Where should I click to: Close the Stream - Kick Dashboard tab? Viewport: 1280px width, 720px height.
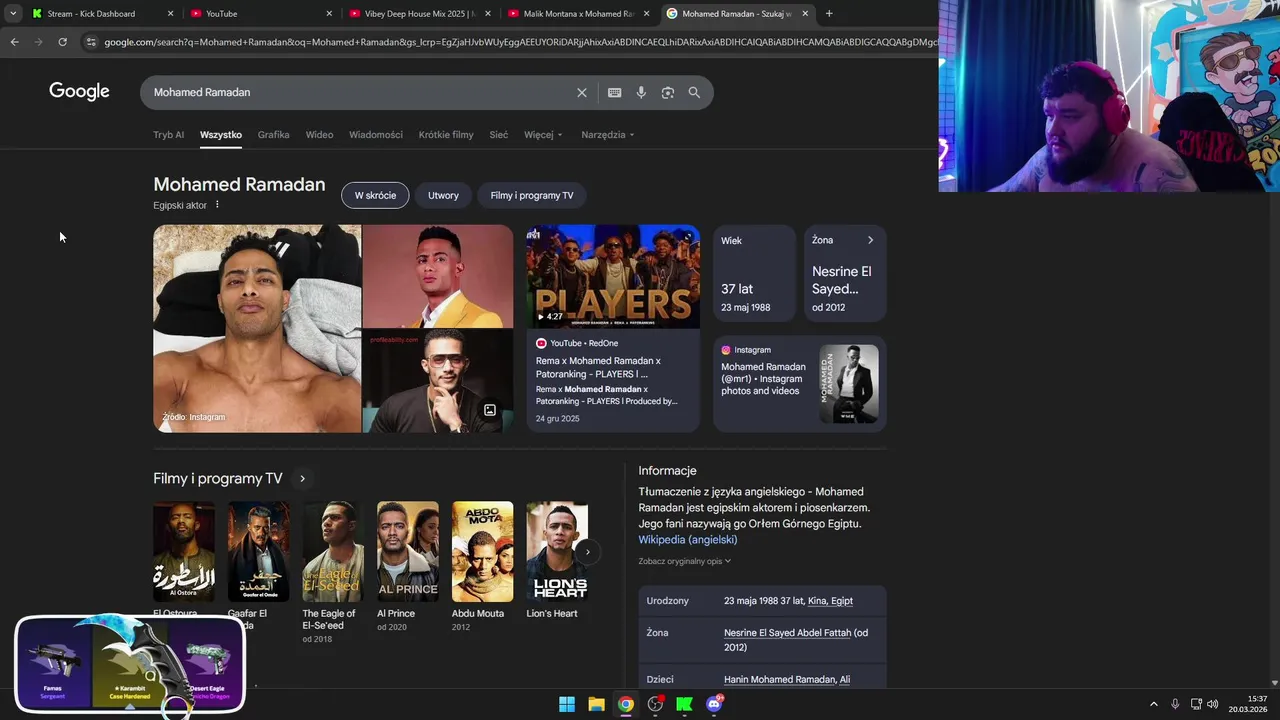tap(170, 14)
